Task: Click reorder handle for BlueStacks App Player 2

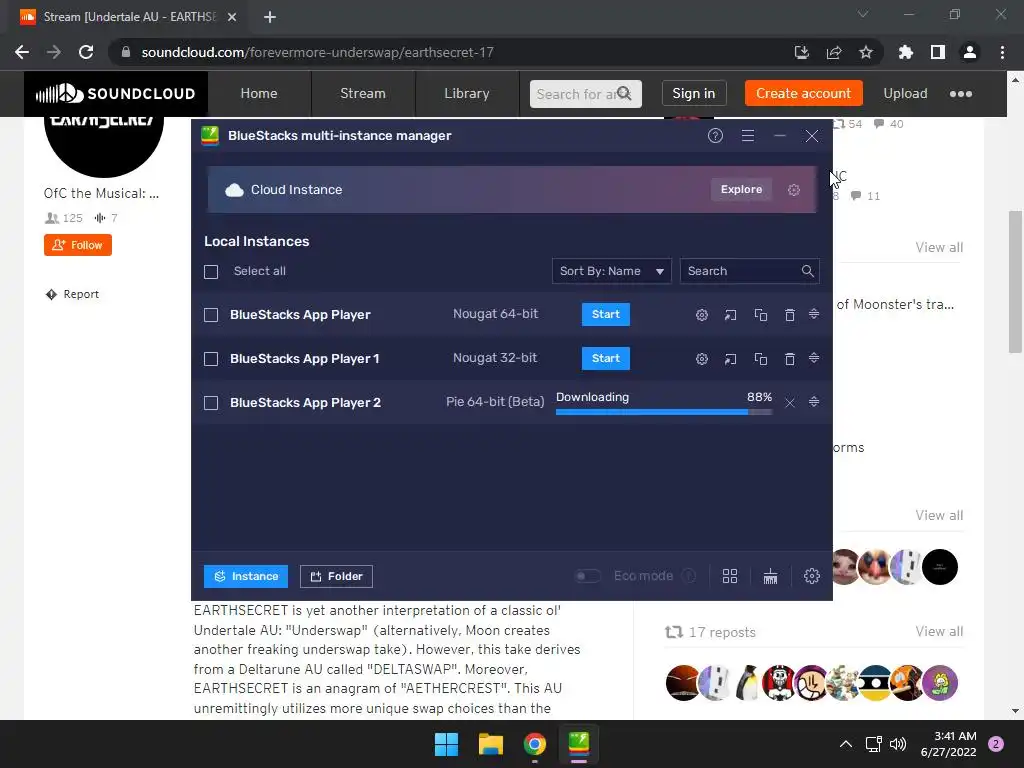Action: 814,402
